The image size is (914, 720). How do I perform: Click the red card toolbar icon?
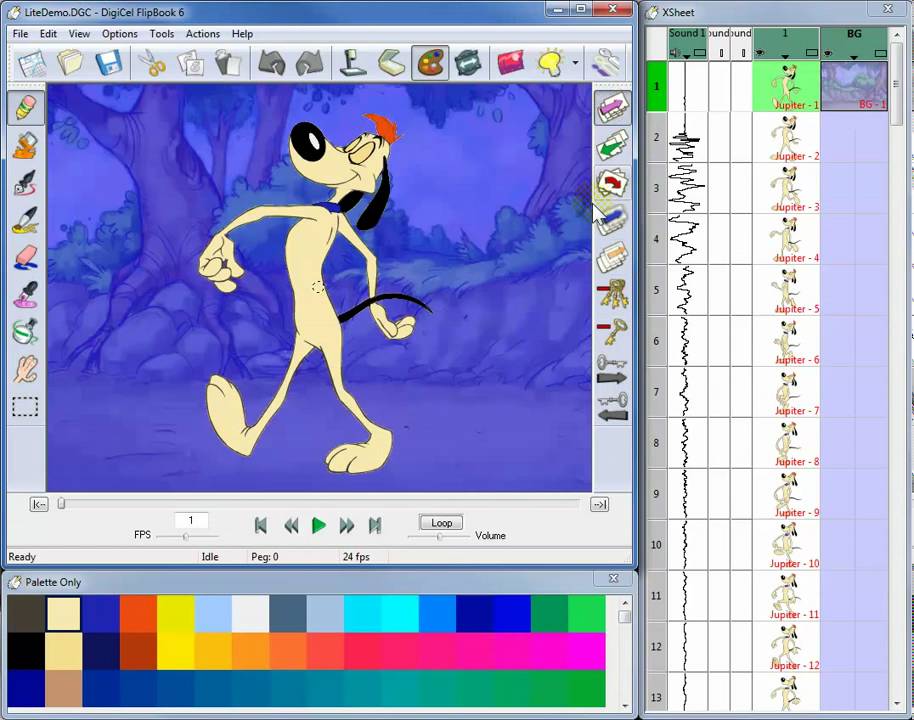pos(511,63)
